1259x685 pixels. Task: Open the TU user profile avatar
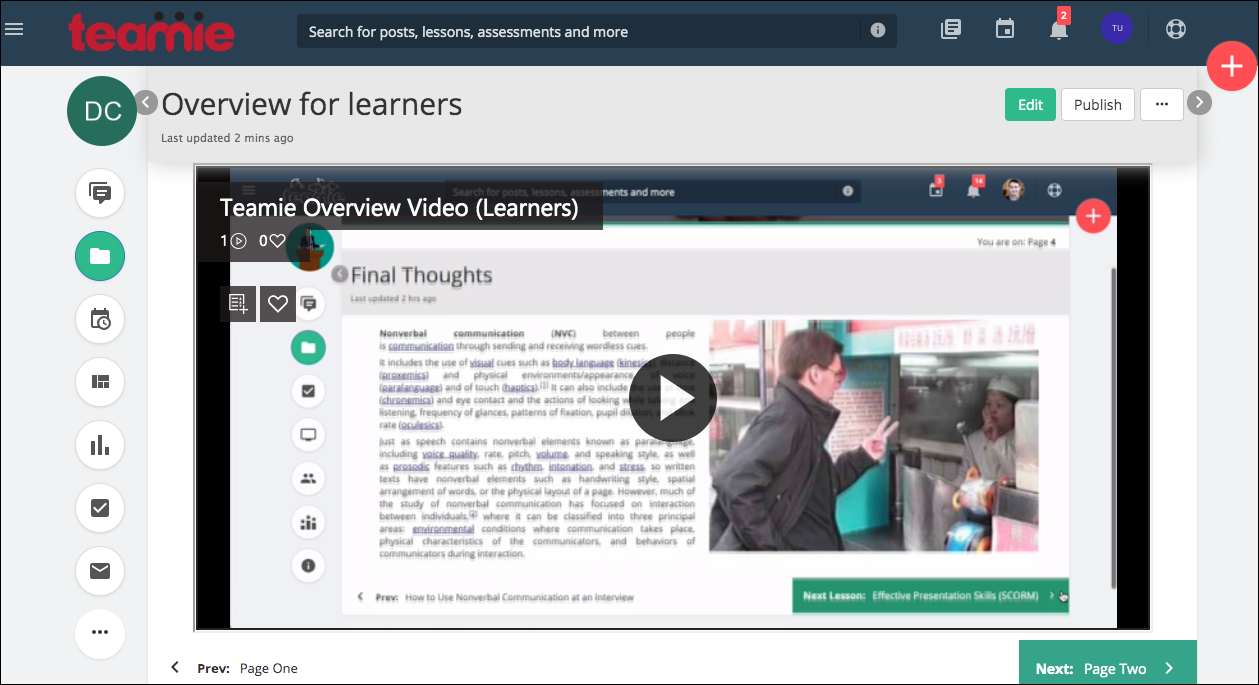(x=1117, y=29)
